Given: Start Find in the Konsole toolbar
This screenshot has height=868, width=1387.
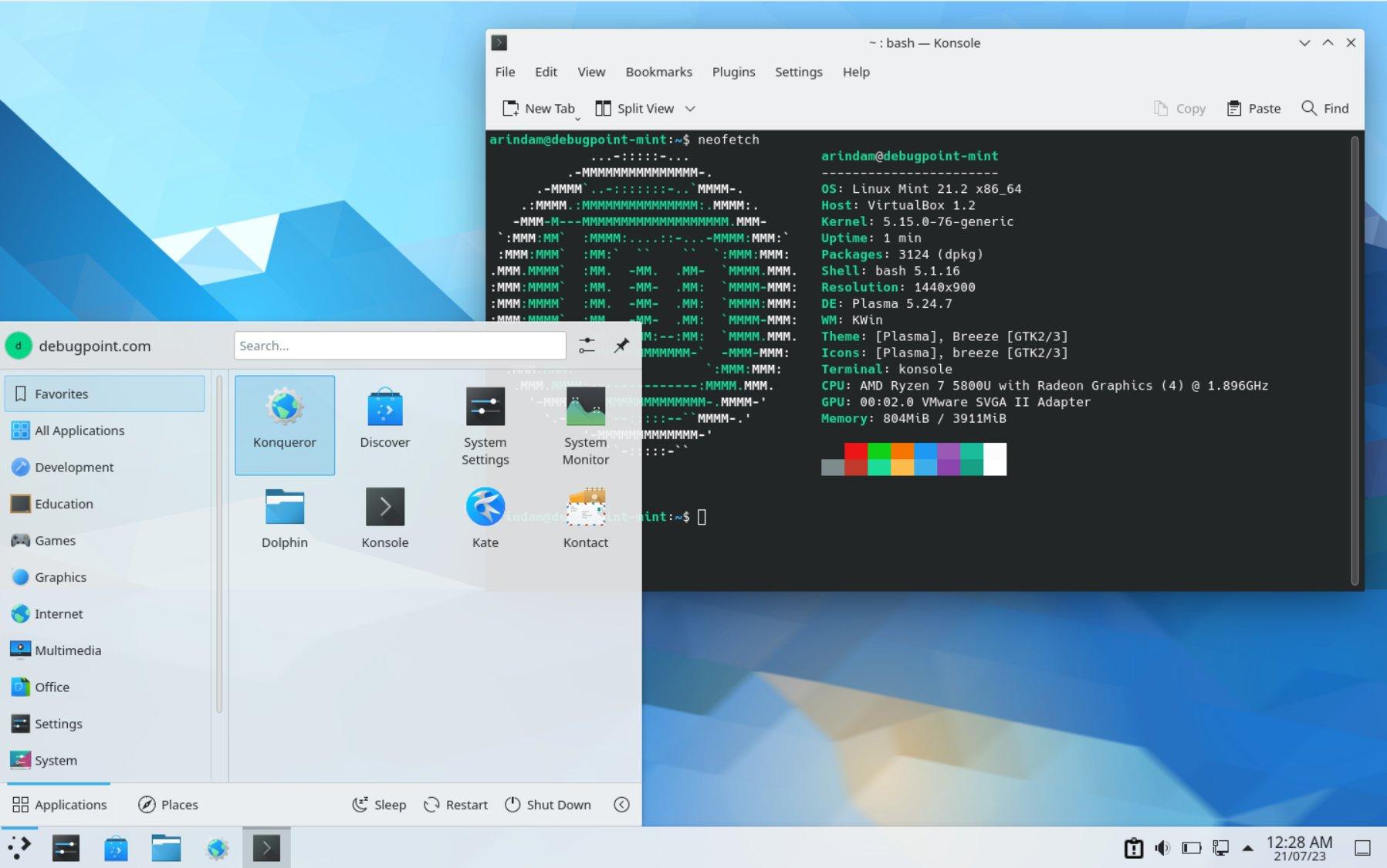Looking at the screenshot, I should pyautogui.click(x=1324, y=108).
